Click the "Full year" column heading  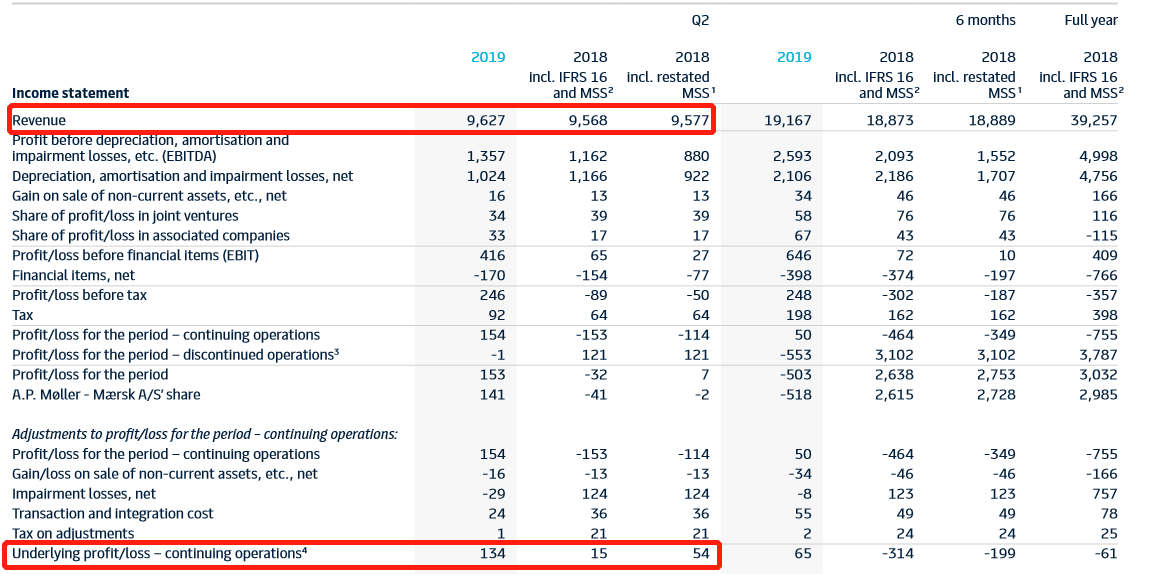pos(1091,21)
